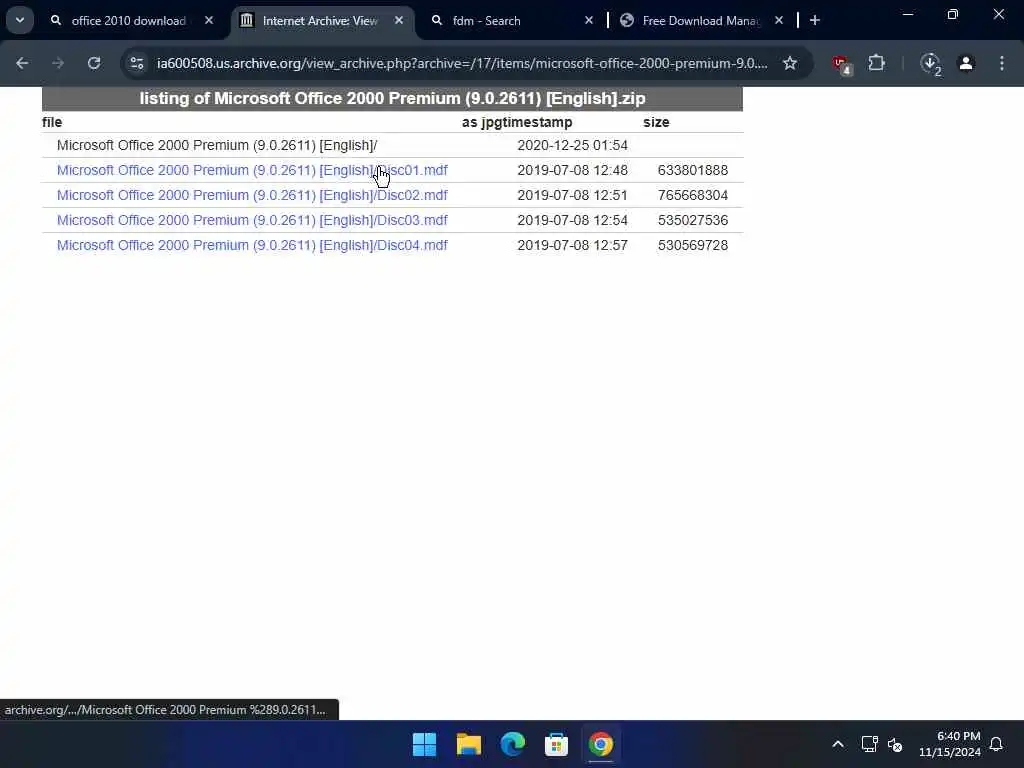View site information icon in address bar
Screen dimensions: 1024x768
[x=136, y=63]
